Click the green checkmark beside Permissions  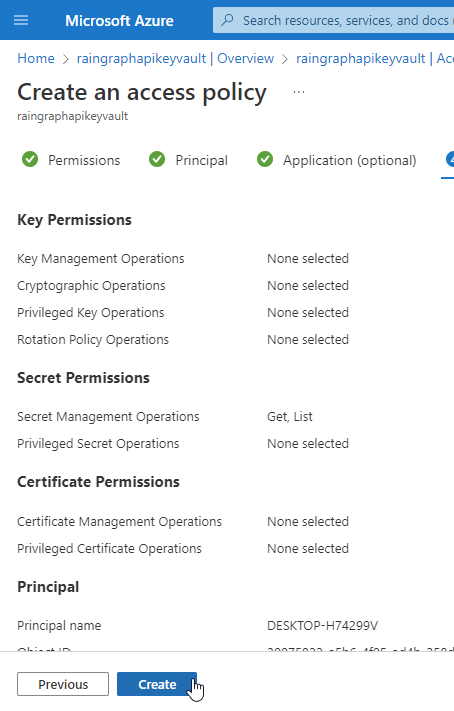[30, 160]
